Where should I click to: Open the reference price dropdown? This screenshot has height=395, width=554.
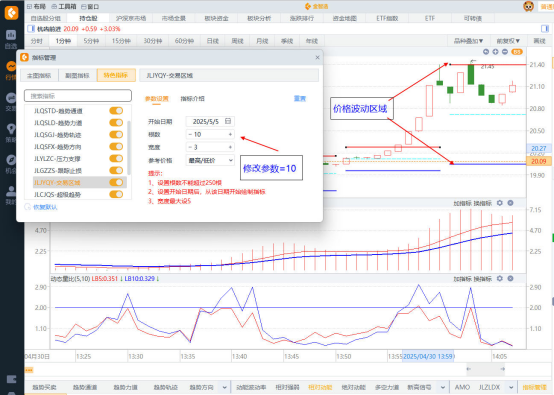coord(210,160)
